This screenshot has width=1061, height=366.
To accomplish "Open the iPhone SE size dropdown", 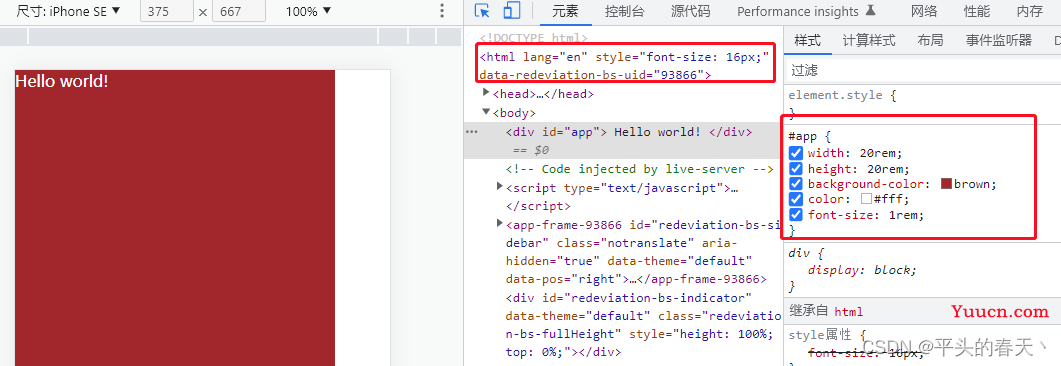I will 68,12.
